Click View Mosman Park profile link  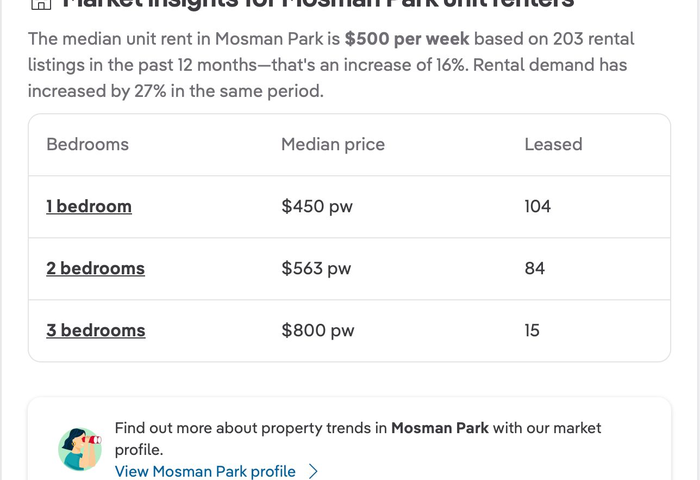pos(205,471)
